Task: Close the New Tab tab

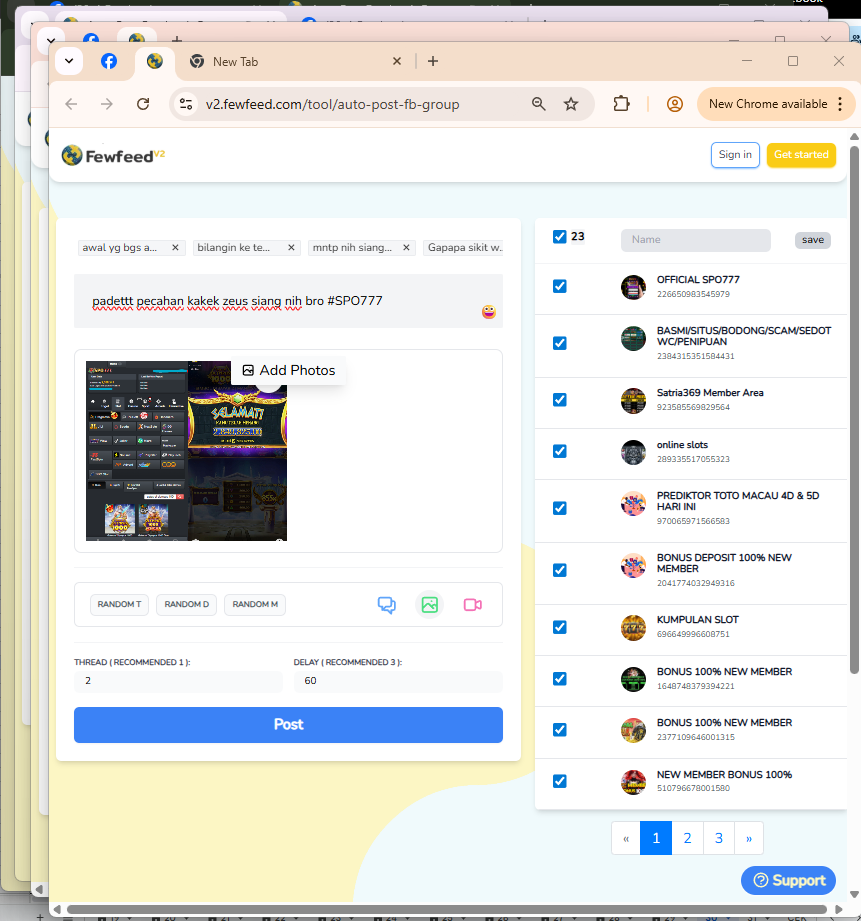Action: (397, 61)
